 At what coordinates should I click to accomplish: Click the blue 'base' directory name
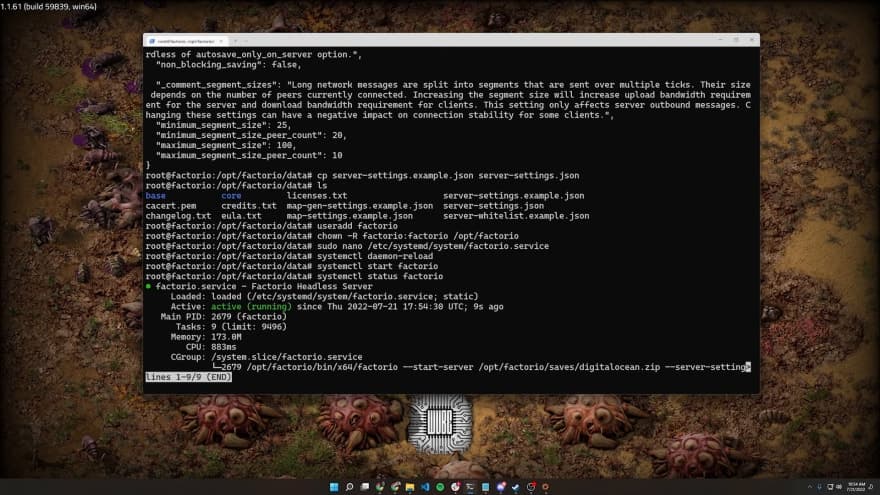[x=155, y=196]
